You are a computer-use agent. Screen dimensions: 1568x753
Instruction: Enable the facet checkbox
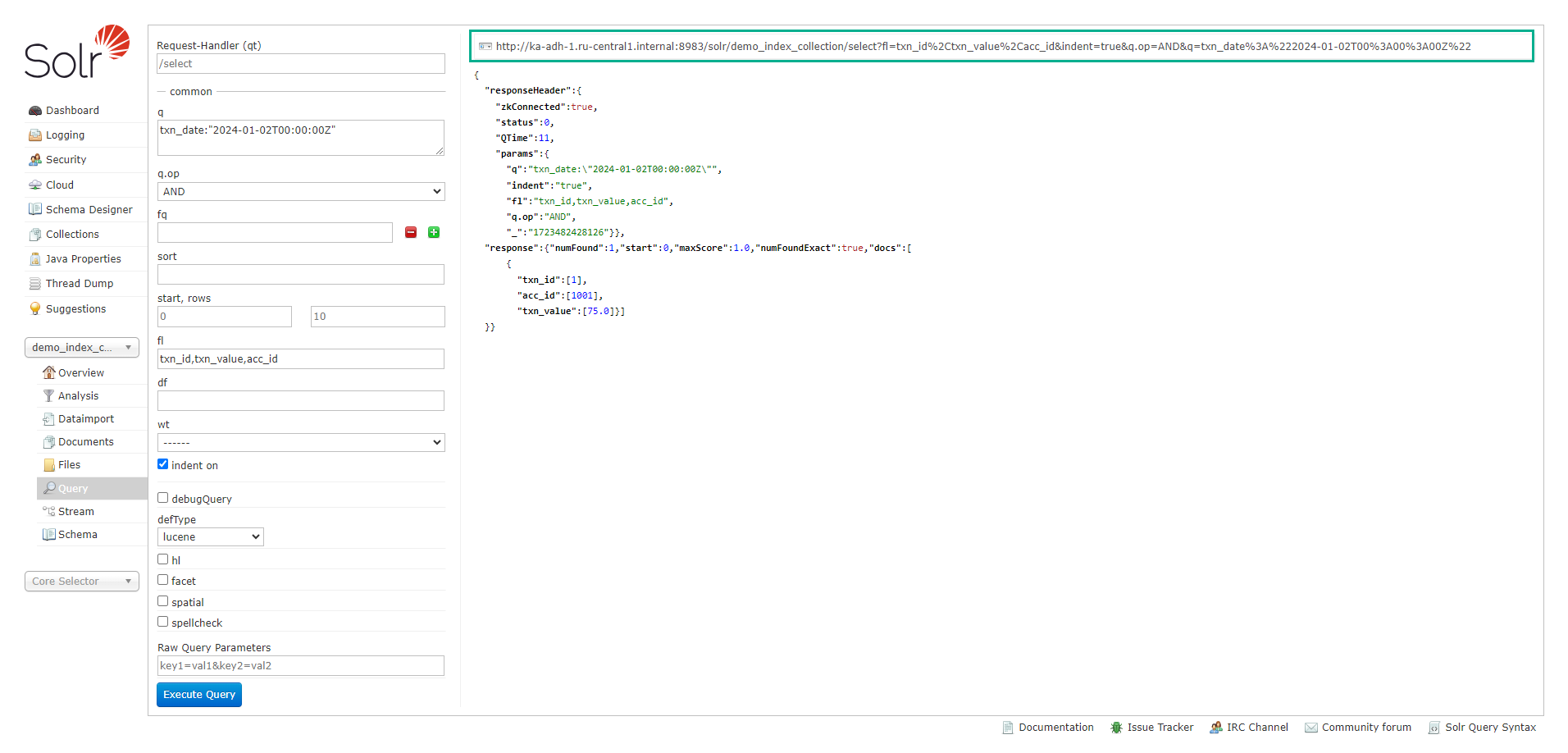tap(163, 580)
